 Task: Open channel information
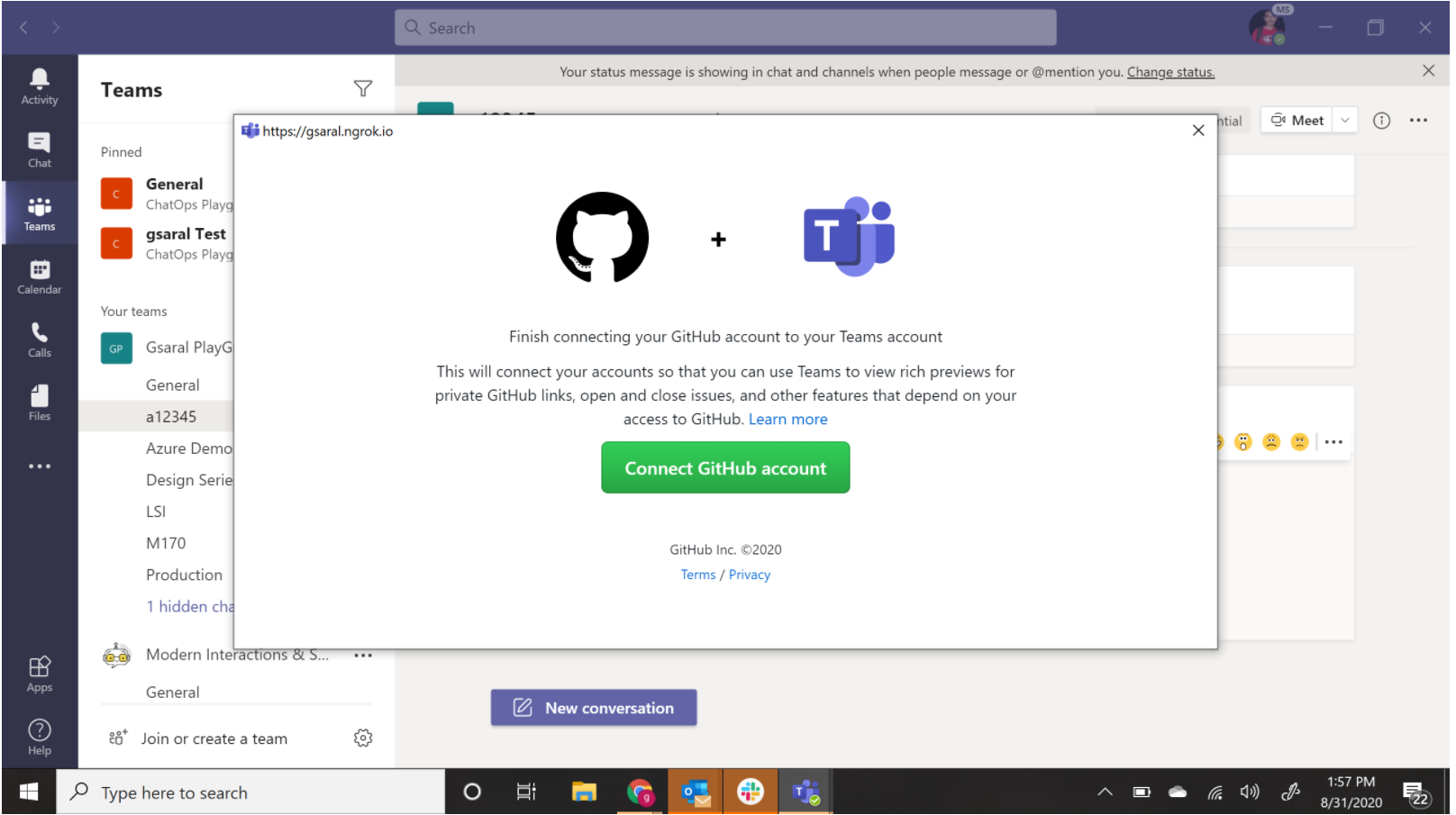coord(1381,120)
